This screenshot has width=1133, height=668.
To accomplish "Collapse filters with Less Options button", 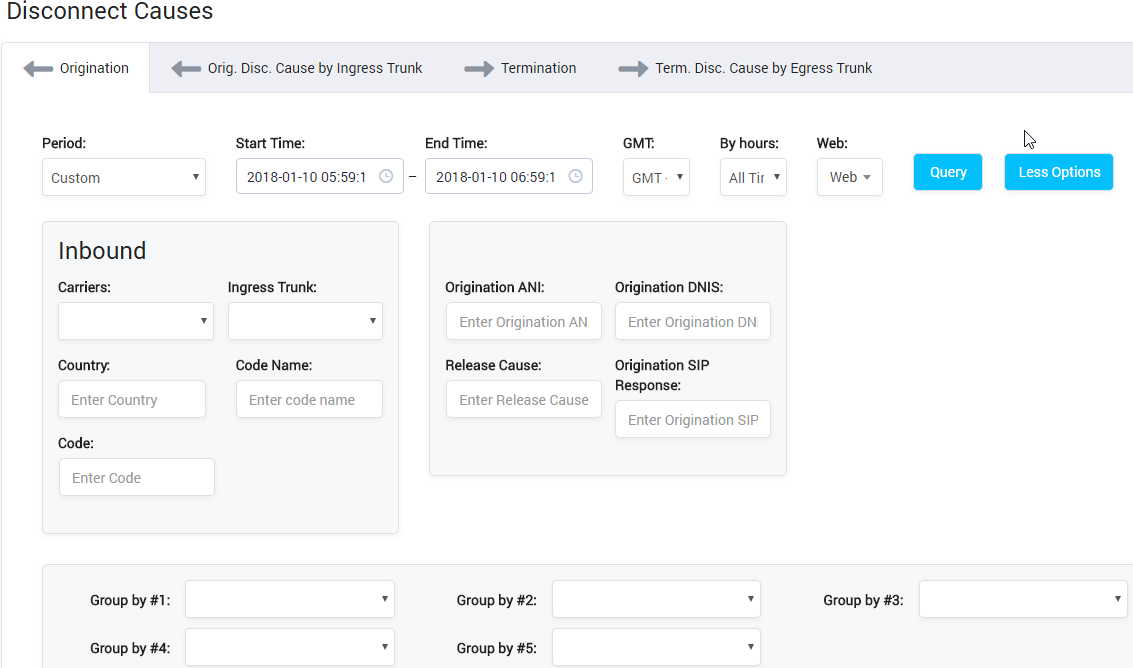I will pos(1058,172).
